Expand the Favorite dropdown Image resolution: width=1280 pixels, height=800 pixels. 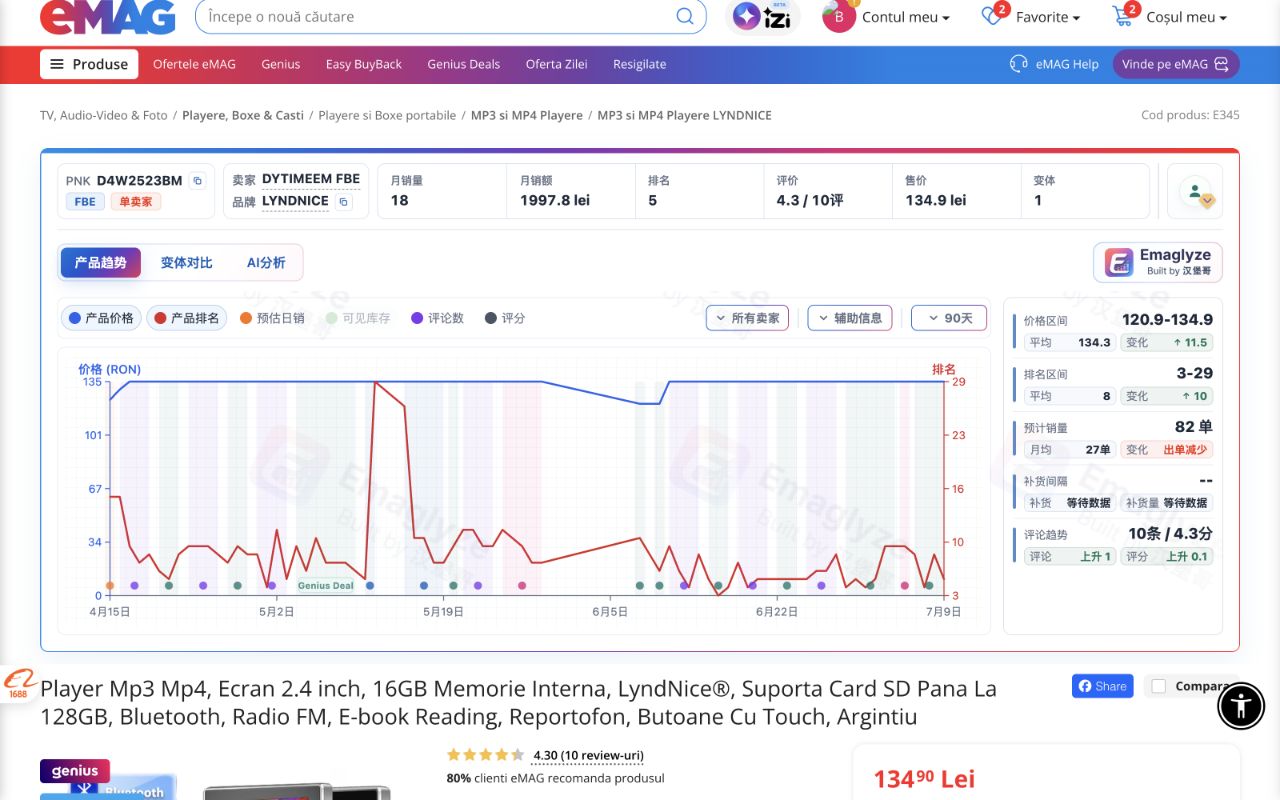1048,17
